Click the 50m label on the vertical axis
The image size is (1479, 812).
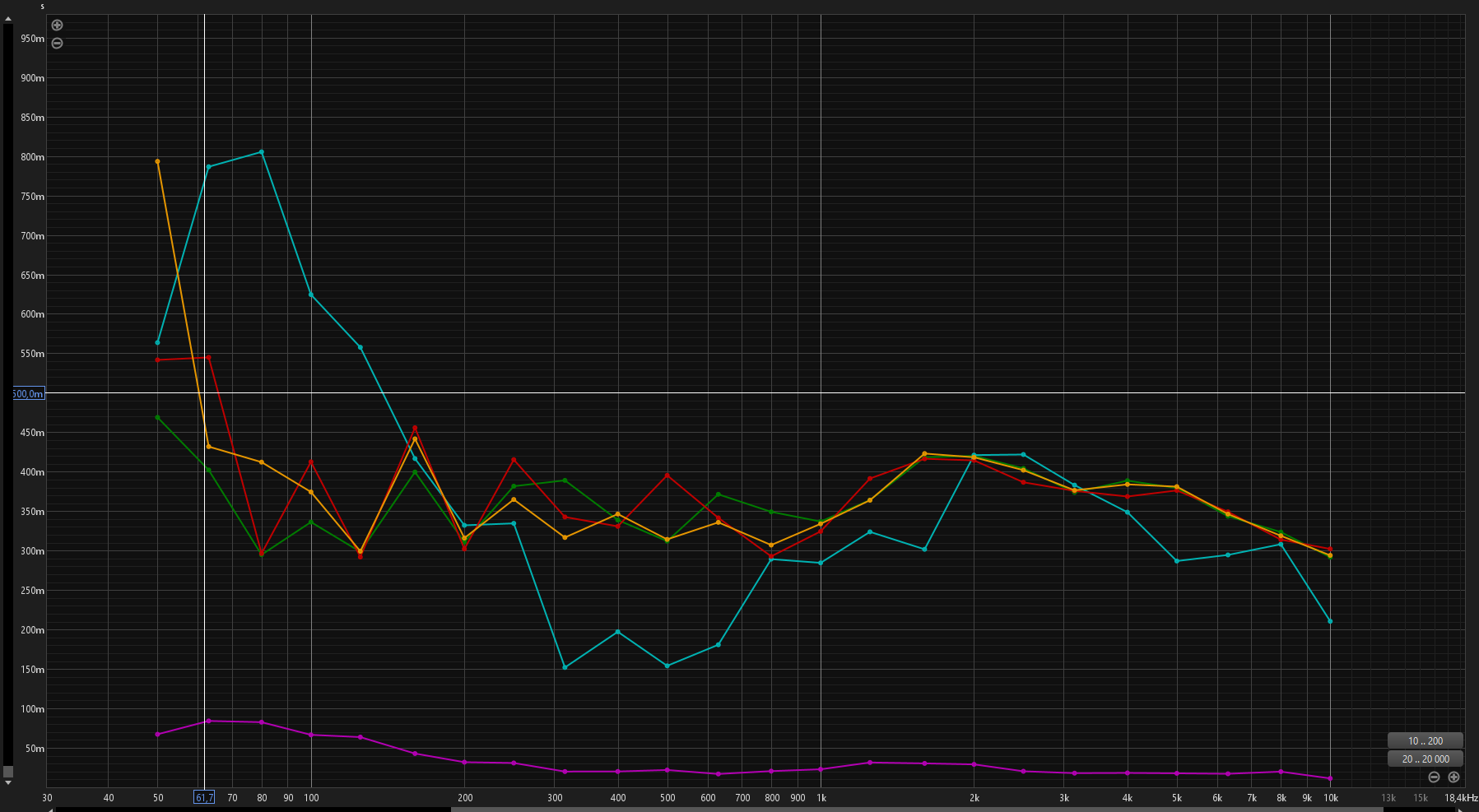tap(35, 749)
